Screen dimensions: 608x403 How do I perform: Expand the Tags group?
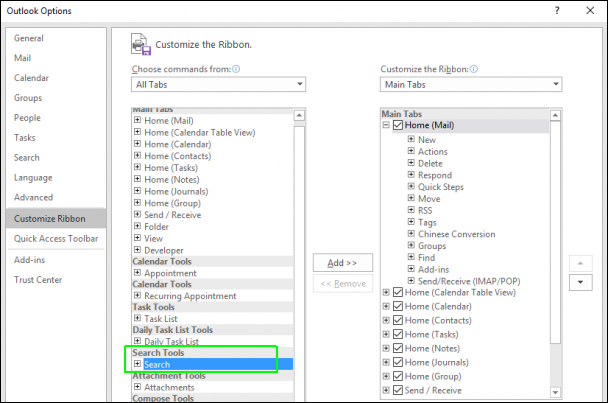coord(411,221)
